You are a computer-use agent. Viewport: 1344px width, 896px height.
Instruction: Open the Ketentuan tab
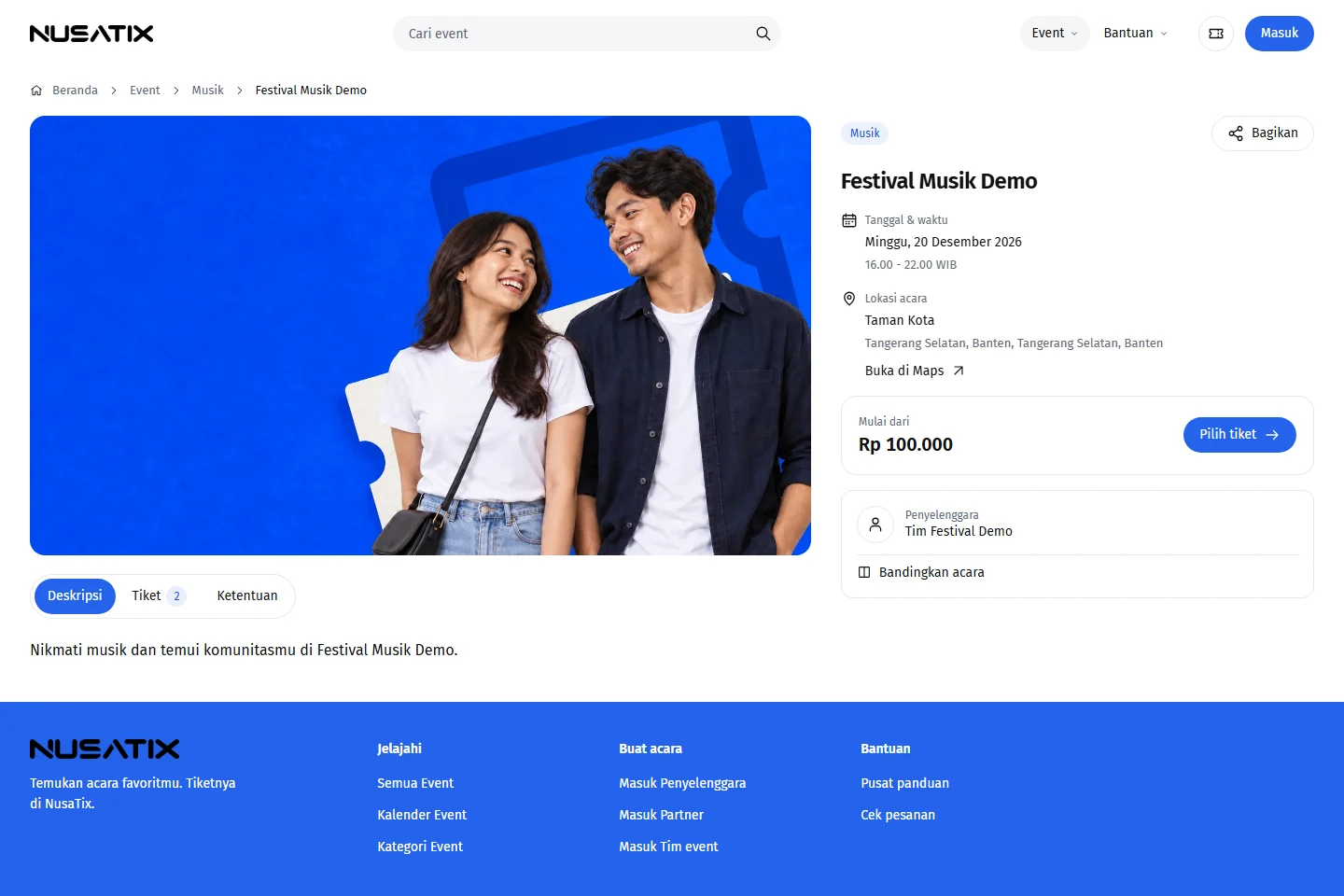(247, 596)
